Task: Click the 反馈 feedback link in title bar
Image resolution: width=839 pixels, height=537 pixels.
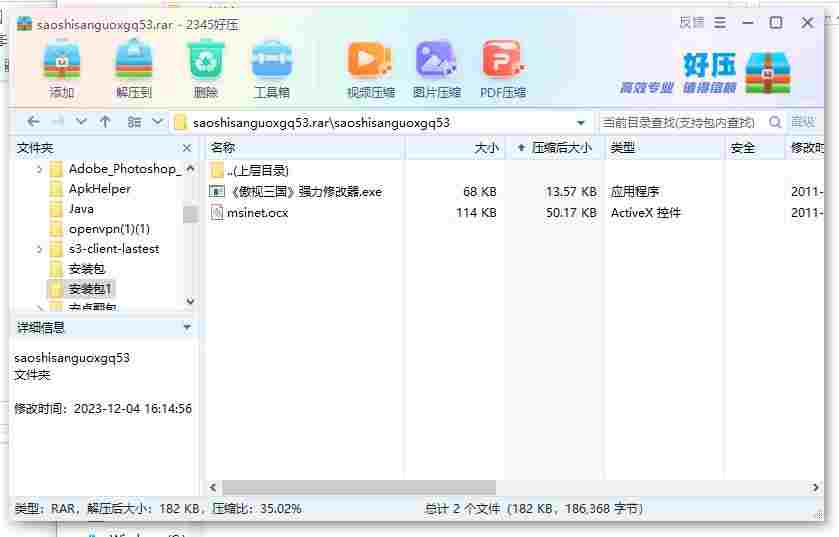Action: [x=692, y=22]
